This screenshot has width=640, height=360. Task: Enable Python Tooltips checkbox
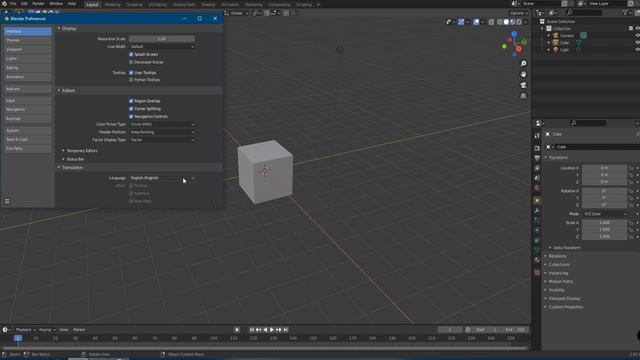pos(131,80)
